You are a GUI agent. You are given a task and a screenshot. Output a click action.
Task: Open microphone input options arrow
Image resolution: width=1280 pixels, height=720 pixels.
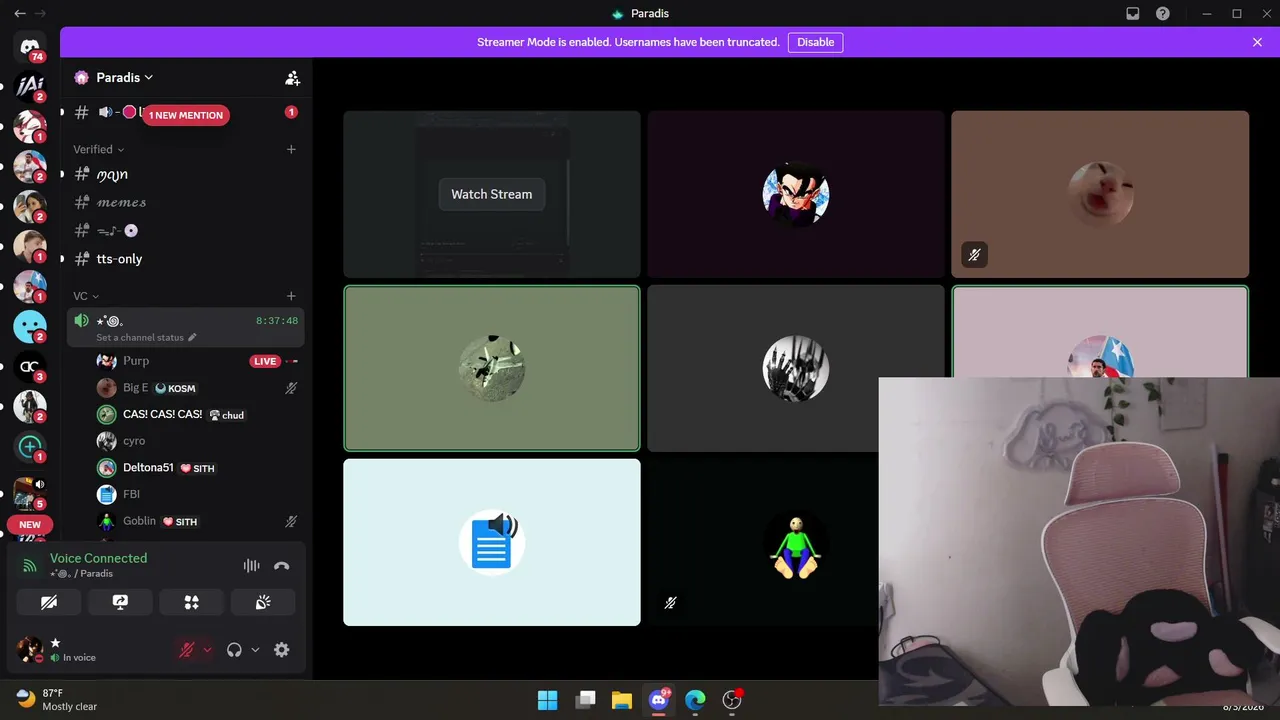click(x=207, y=650)
